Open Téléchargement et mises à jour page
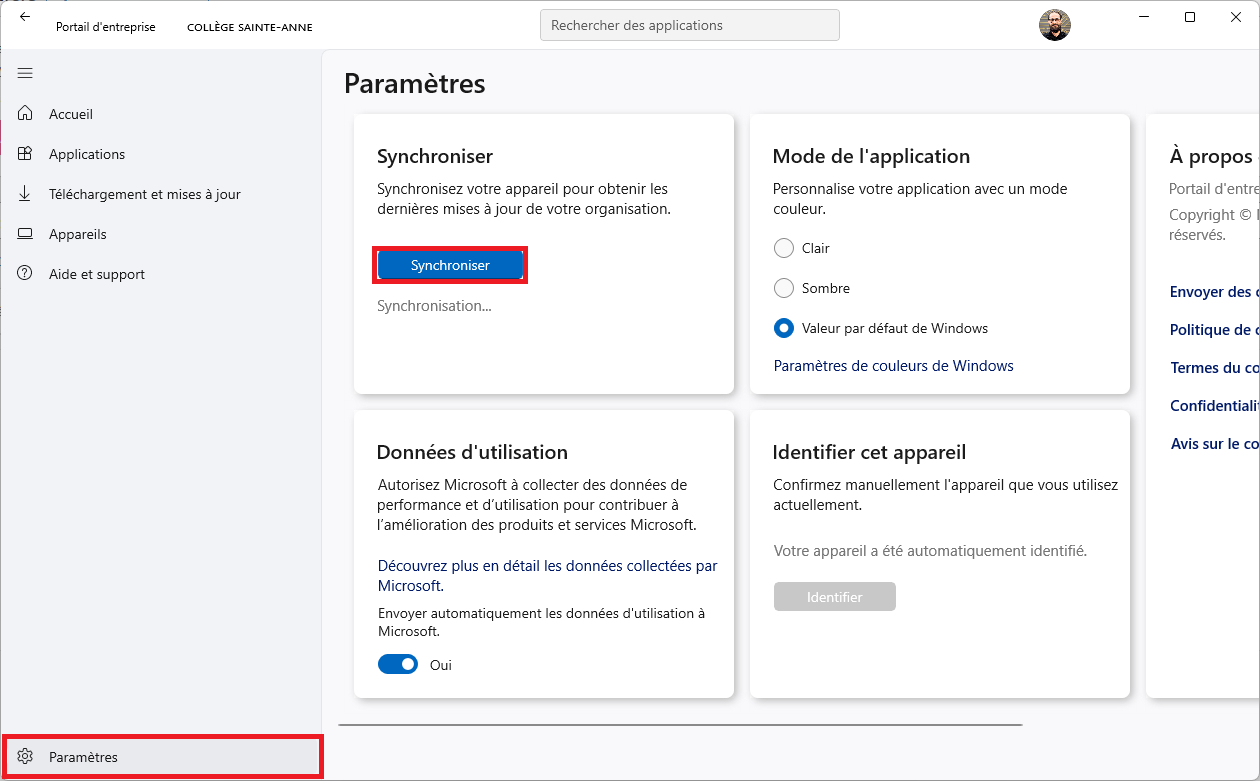This screenshot has width=1260, height=781. [x=144, y=194]
